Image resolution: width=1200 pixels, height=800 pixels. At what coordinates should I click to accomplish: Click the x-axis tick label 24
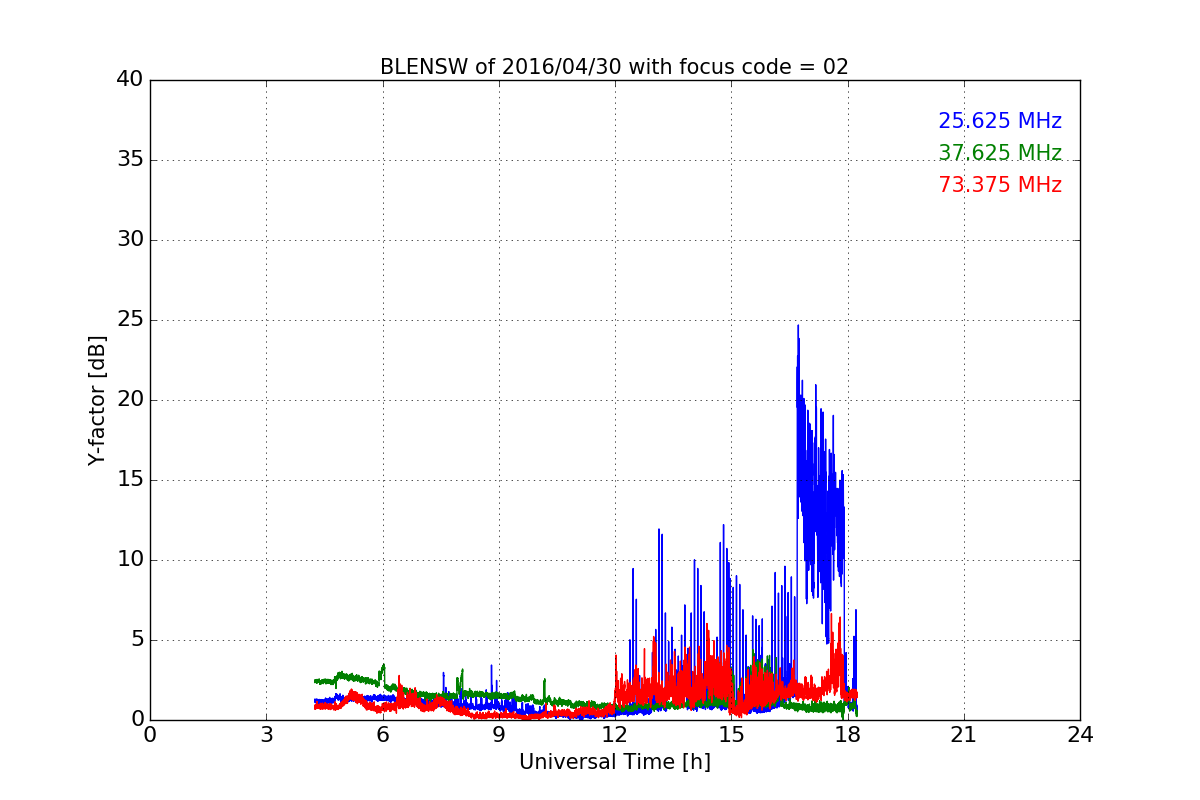point(1080,734)
